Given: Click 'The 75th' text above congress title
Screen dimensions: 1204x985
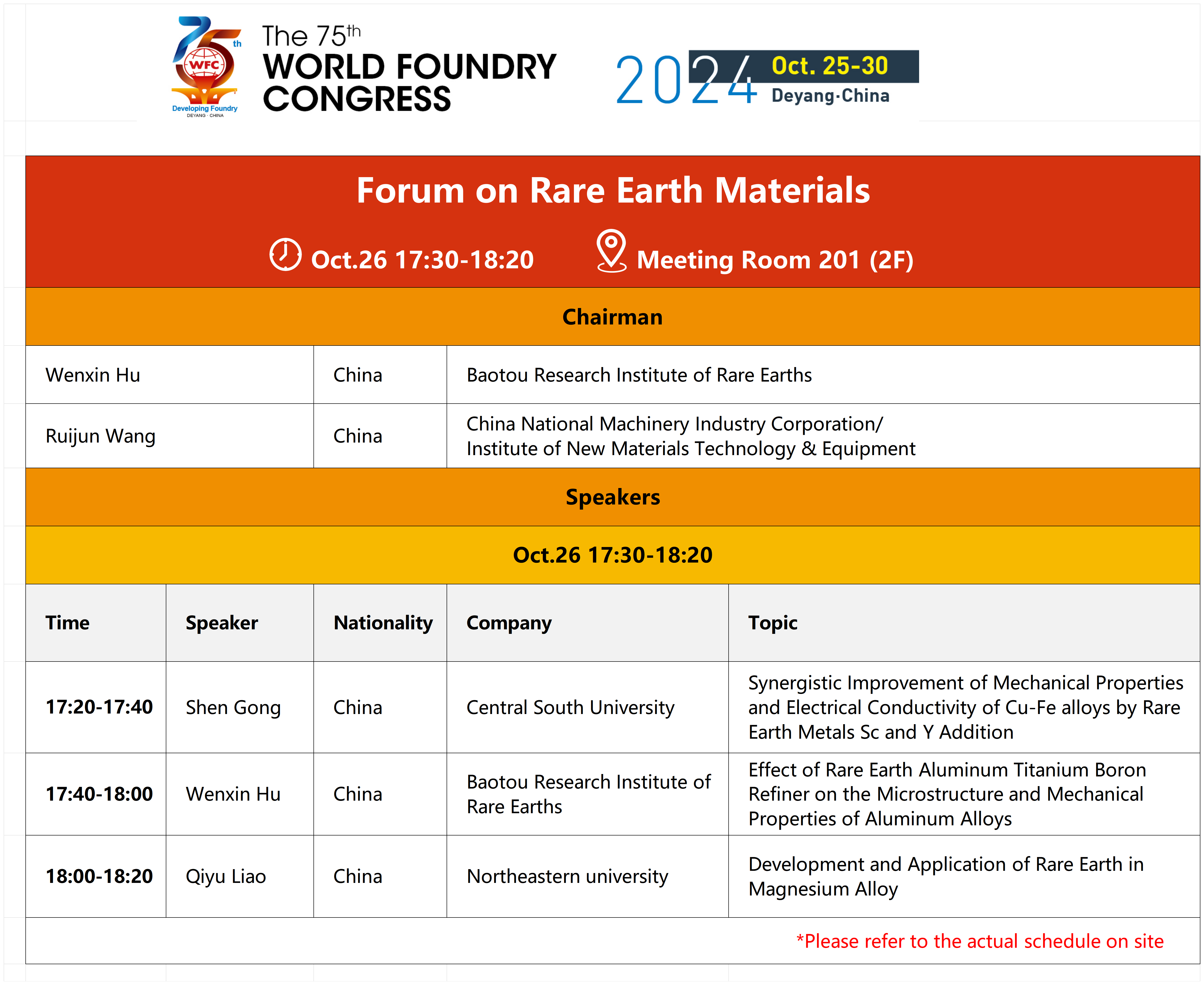Looking at the screenshot, I should click(x=311, y=36).
